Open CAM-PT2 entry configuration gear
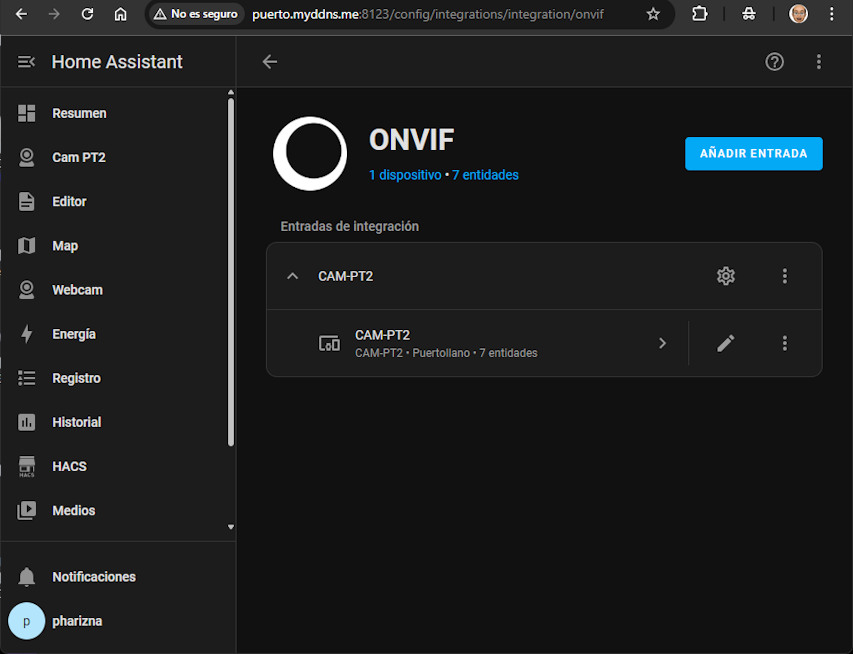Viewport: 853px width, 654px height. 726,276
